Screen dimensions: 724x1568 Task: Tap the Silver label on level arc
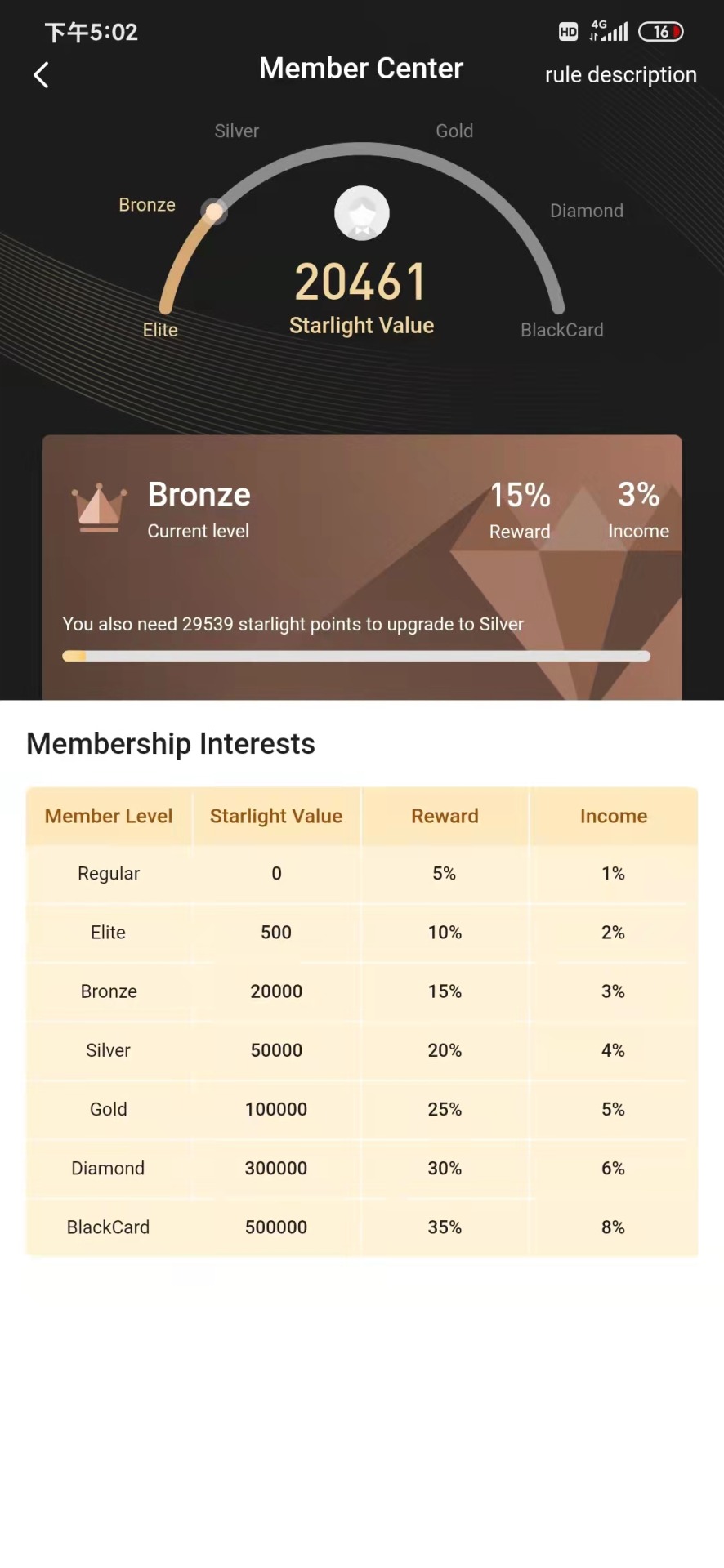click(236, 131)
